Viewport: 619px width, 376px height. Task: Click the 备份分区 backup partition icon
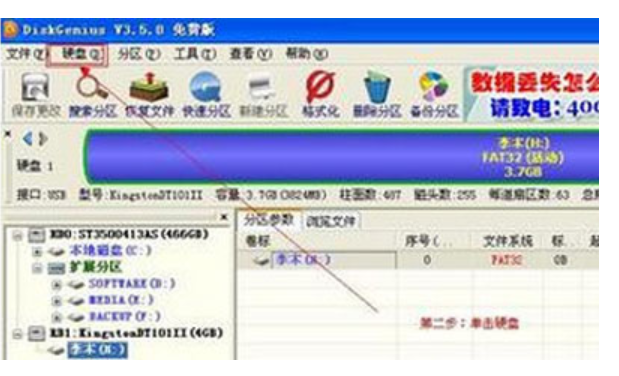pyautogui.click(x=433, y=86)
